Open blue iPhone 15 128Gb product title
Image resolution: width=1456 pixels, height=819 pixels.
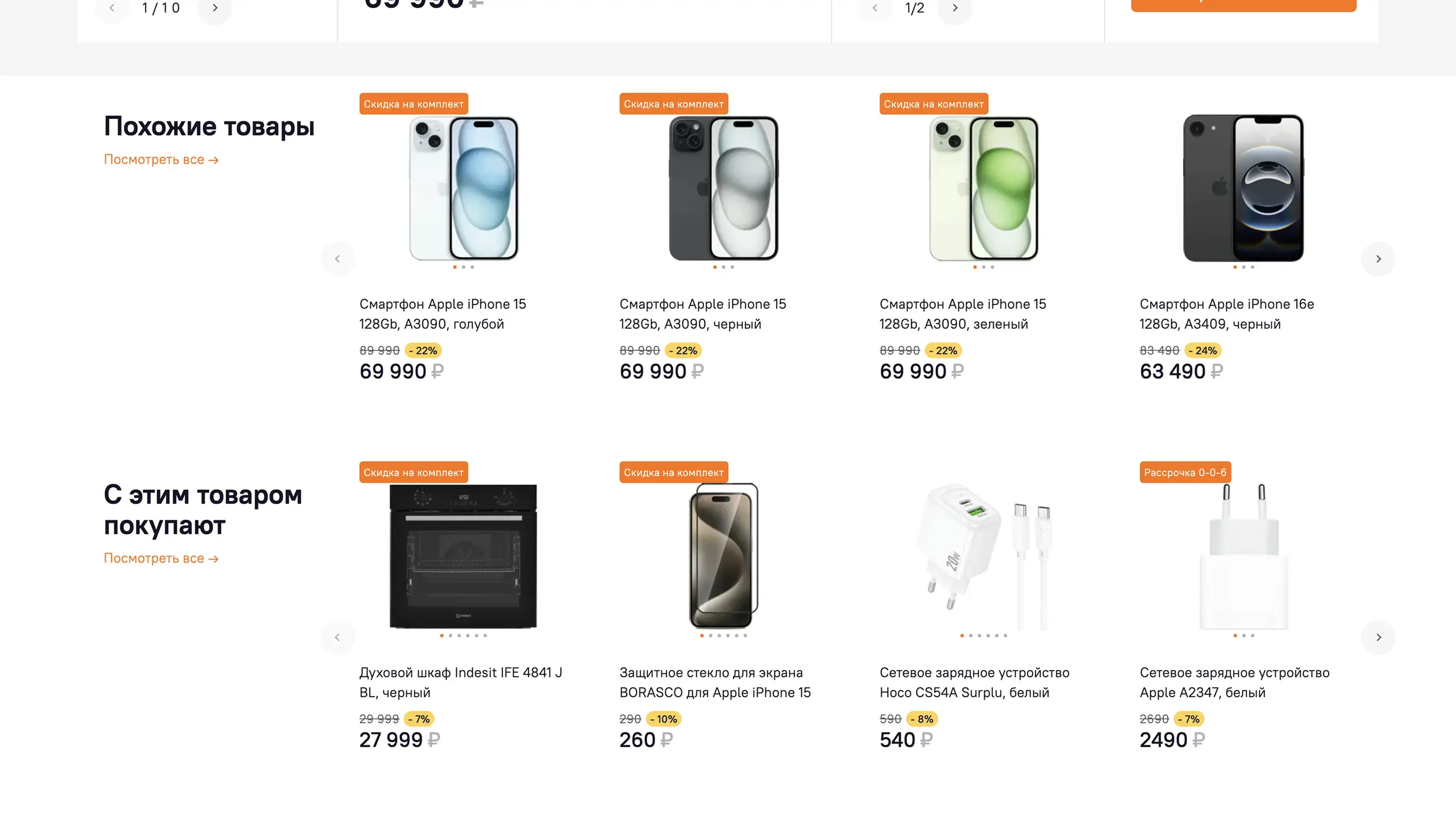[442, 313]
